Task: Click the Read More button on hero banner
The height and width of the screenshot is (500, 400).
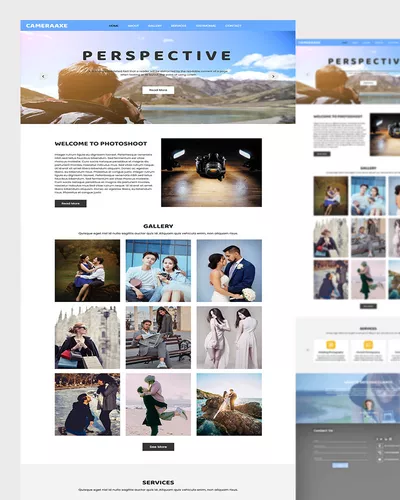Action: (x=158, y=90)
